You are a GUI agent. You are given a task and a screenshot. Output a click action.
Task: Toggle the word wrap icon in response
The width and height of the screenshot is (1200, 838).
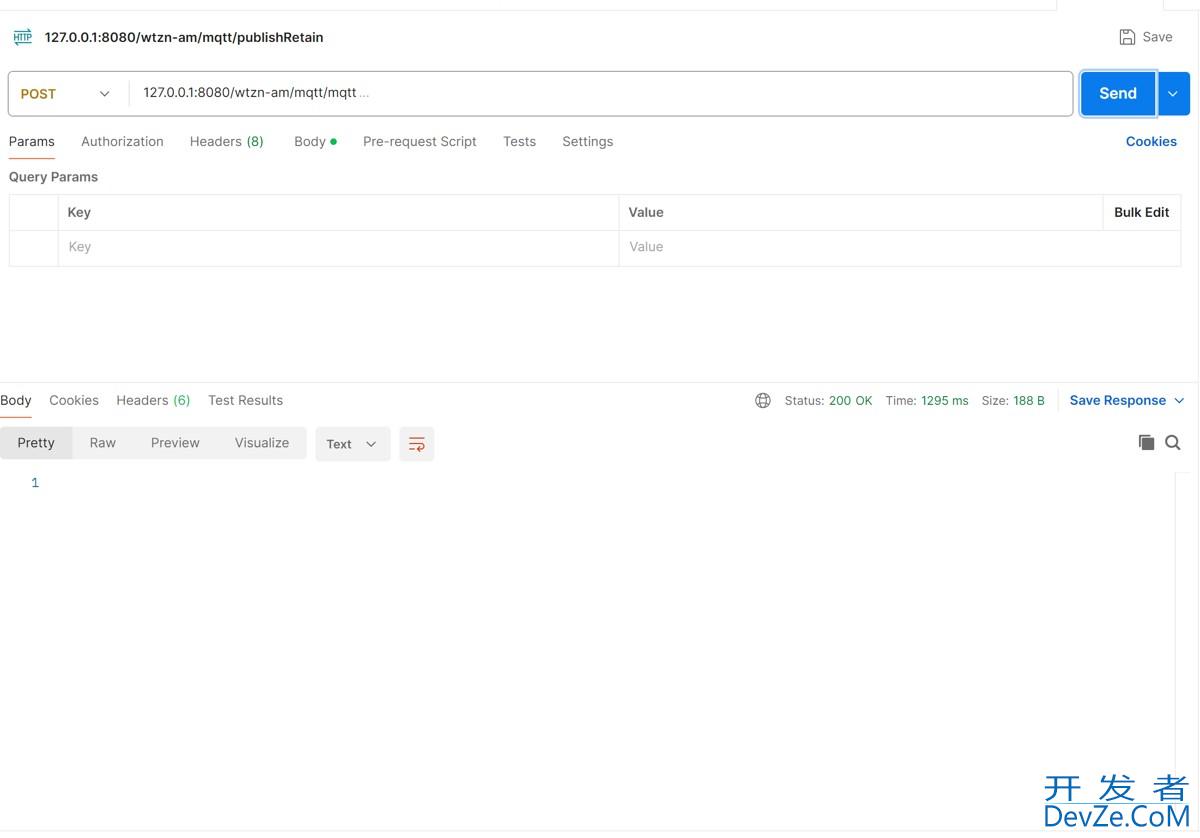(417, 444)
